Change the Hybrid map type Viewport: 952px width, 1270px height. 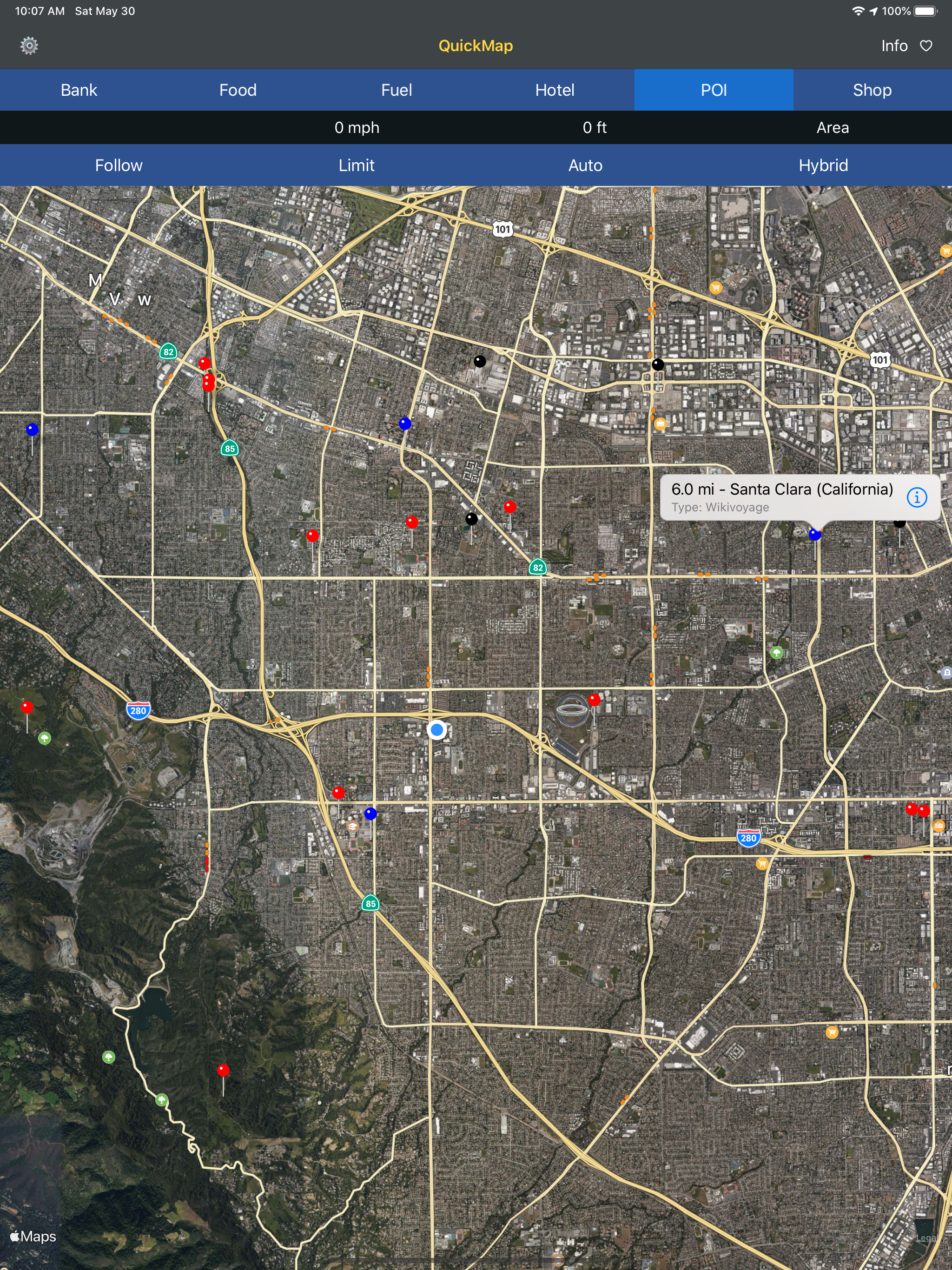pos(823,165)
